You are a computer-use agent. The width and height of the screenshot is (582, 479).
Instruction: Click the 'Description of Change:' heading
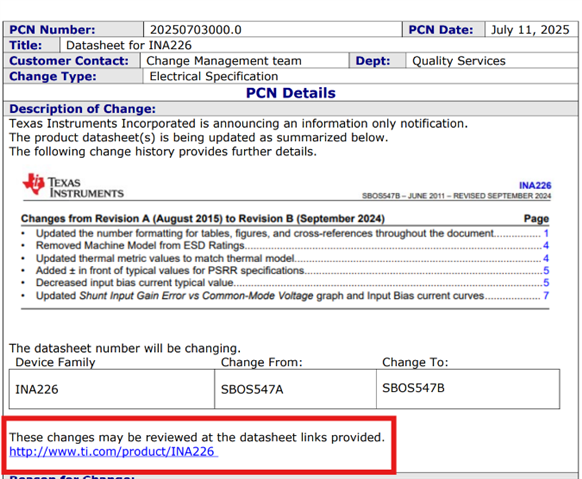pos(82,109)
